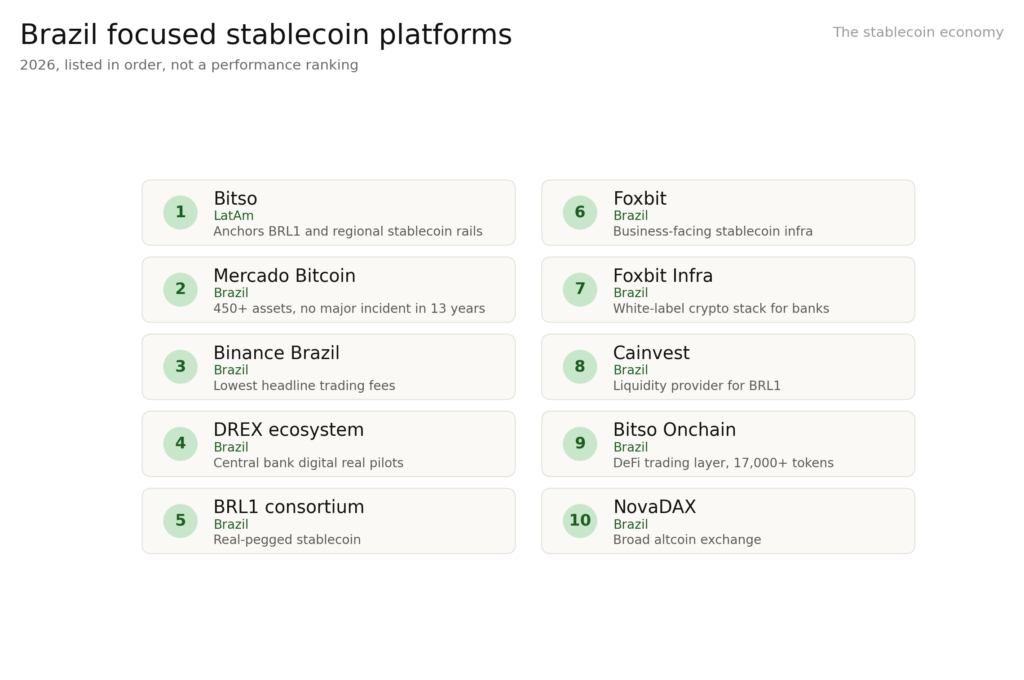Image resolution: width=1024 pixels, height=680 pixels.
Task: Click the '2026, listed in order' subtitle
Action: pos(189,65)
